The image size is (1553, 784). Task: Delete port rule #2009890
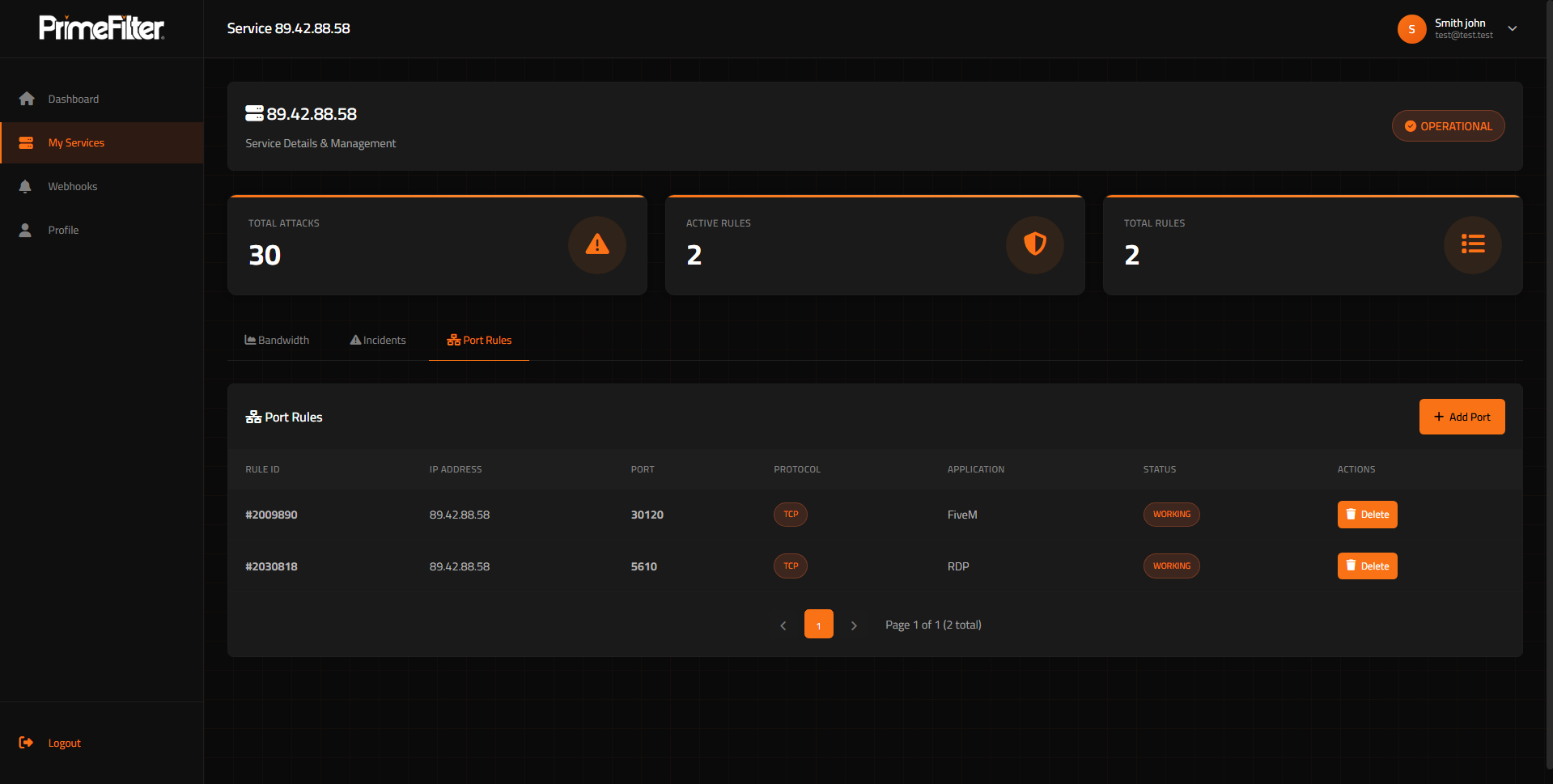pos(1367,515)
